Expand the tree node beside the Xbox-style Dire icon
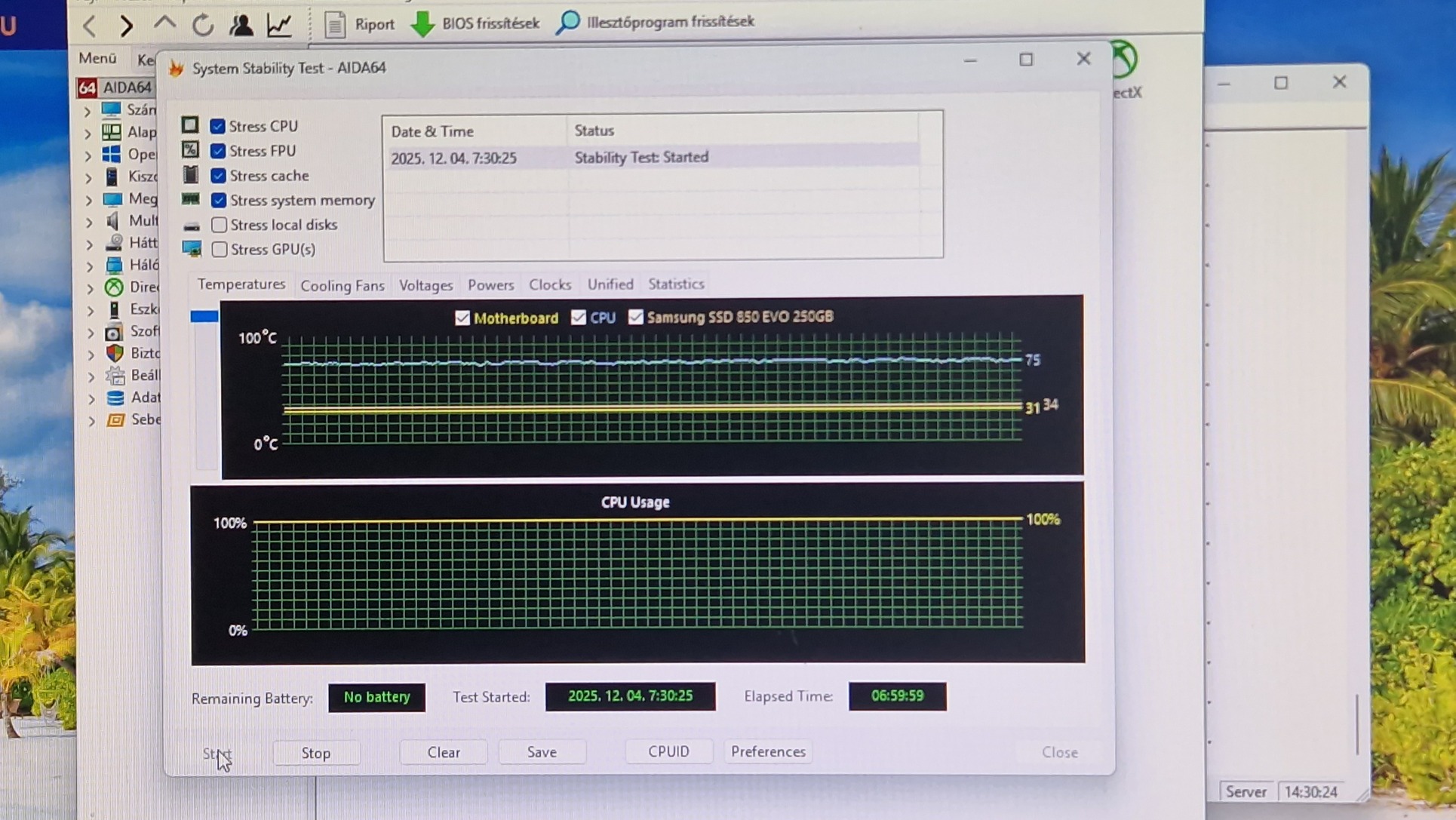The height and width of the screenshot is (820, 1456). [91, 288]
